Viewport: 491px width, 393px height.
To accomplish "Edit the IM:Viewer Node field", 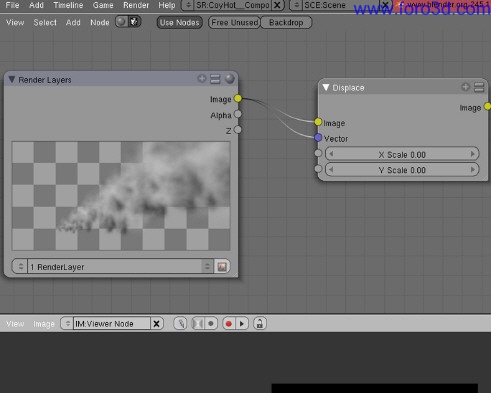I will [x=112, y=324].
